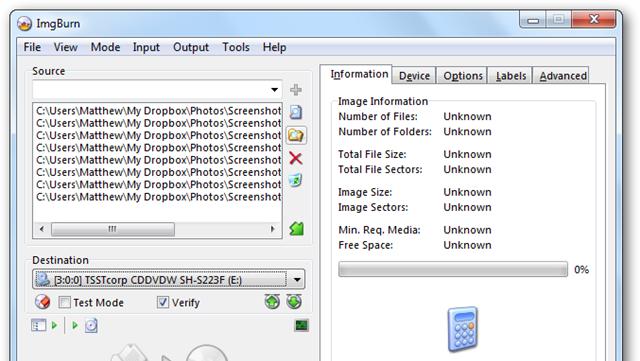Open the File menu
This screenshot has width=640, height=361.
point(32,47)
